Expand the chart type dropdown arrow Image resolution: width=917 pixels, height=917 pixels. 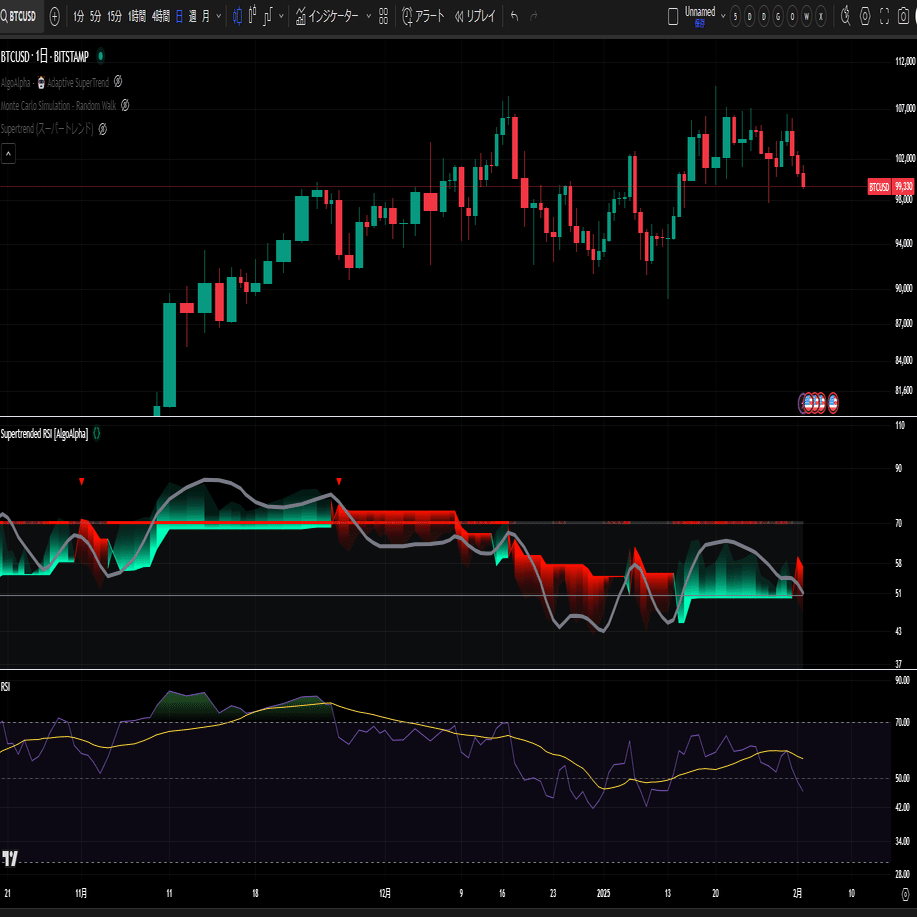coord(281,16)
